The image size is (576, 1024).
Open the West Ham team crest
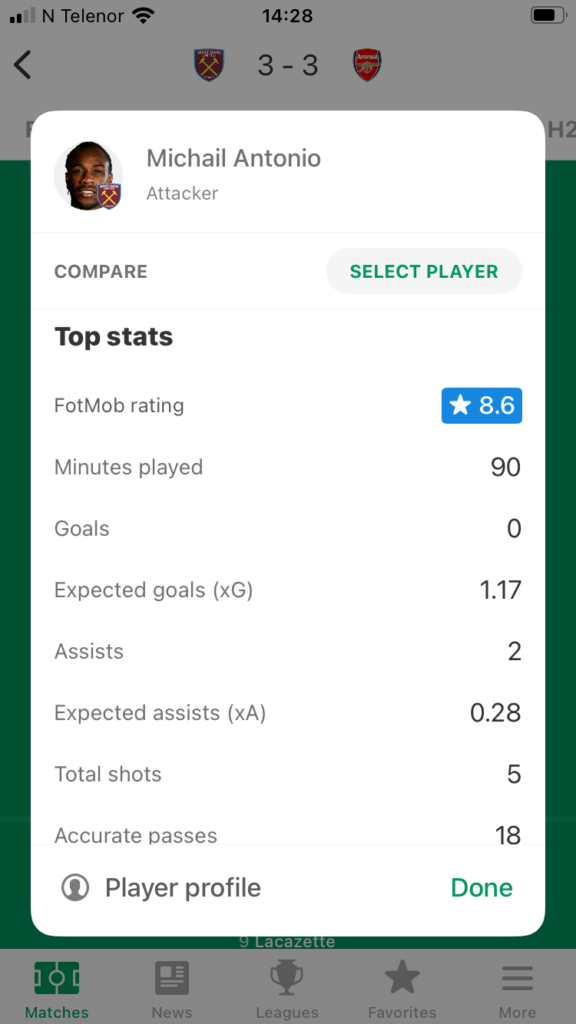tap(209, 65)
